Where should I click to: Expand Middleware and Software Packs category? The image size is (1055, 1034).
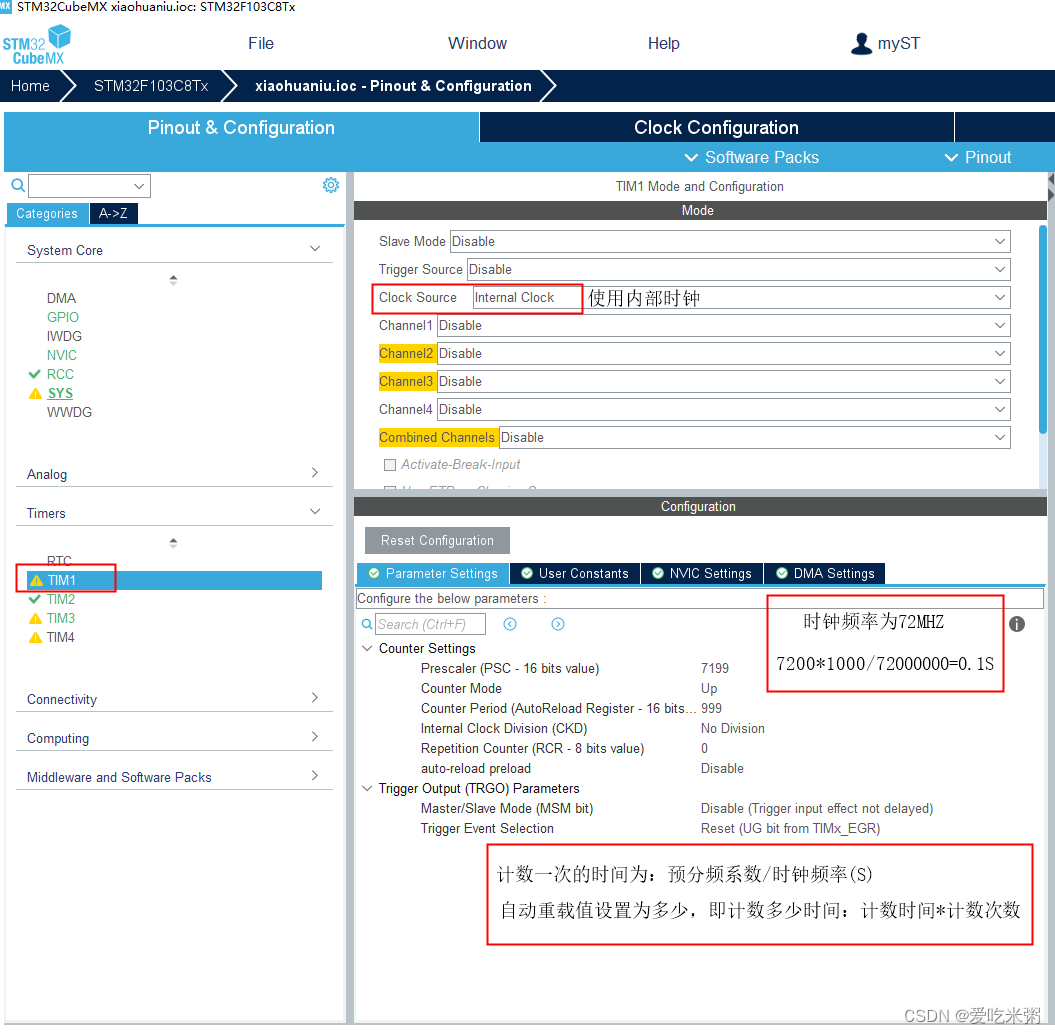(314, 776)
